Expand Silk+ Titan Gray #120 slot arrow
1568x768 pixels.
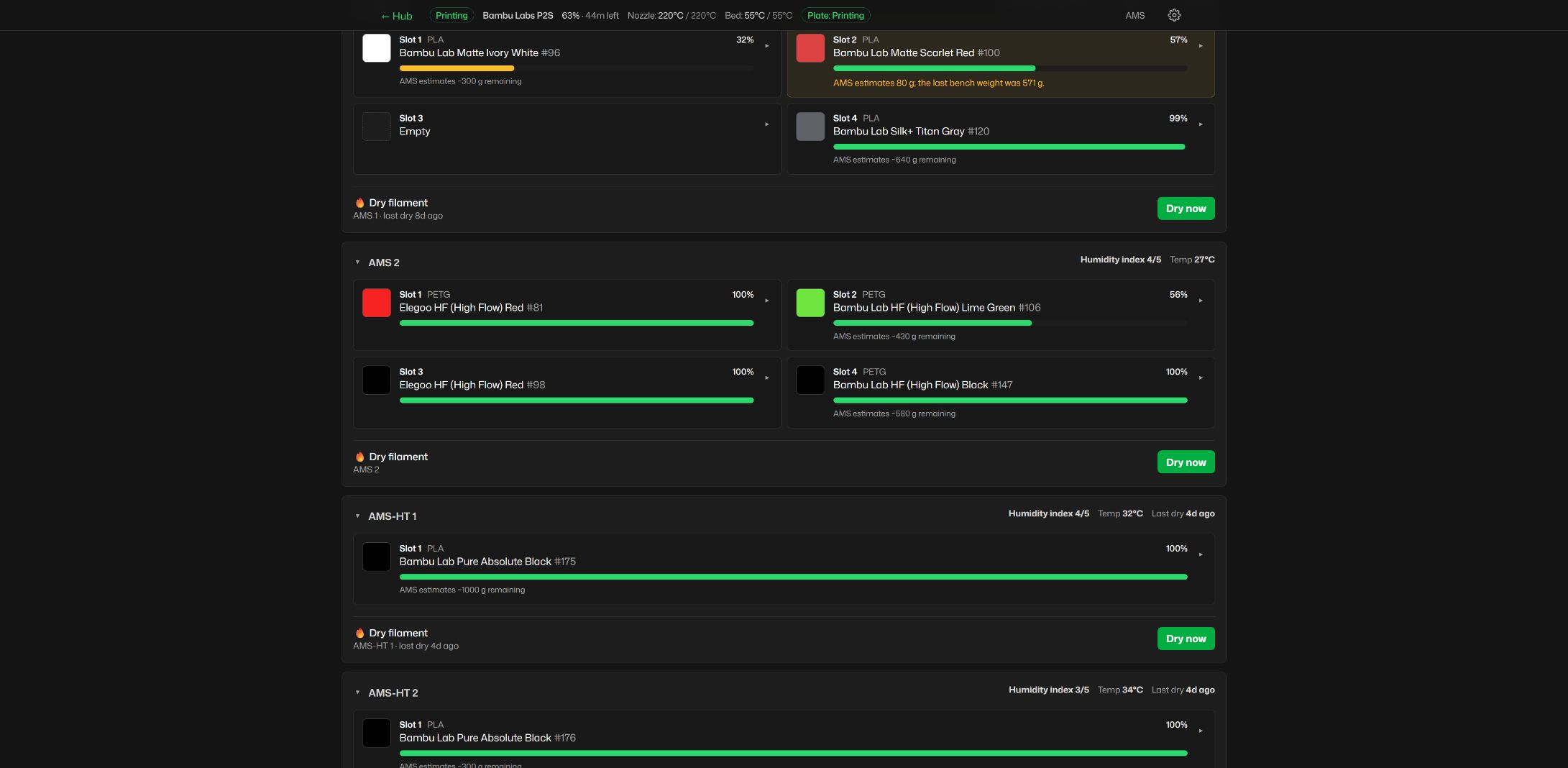1201,124
